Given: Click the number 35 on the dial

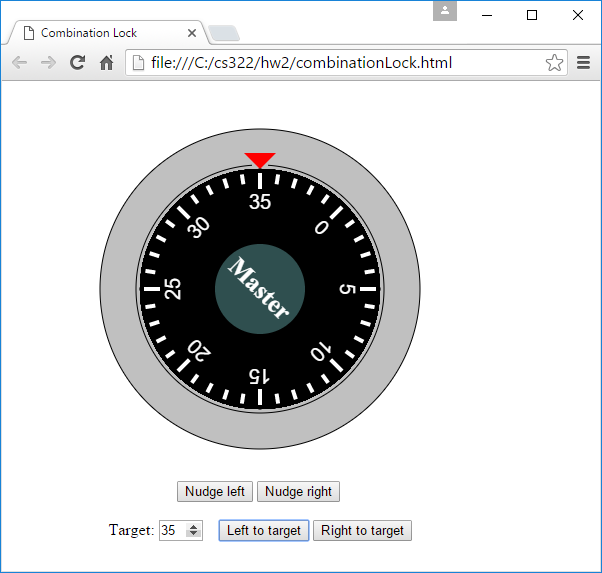Looking at the screenshot, I should (260, 202).
